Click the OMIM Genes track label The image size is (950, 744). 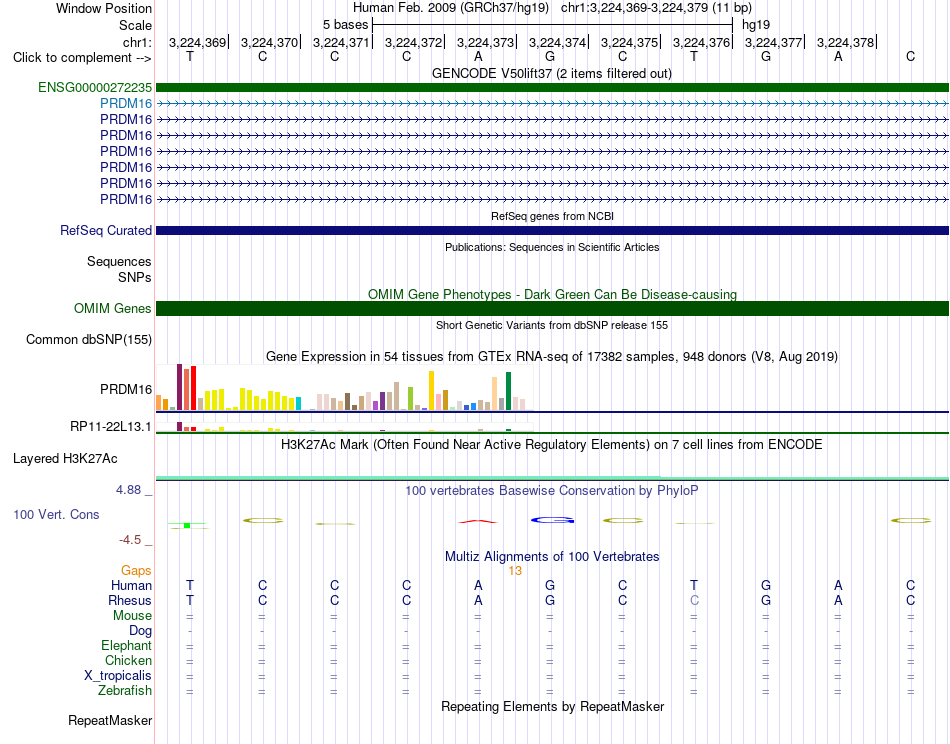pos(113,308)
